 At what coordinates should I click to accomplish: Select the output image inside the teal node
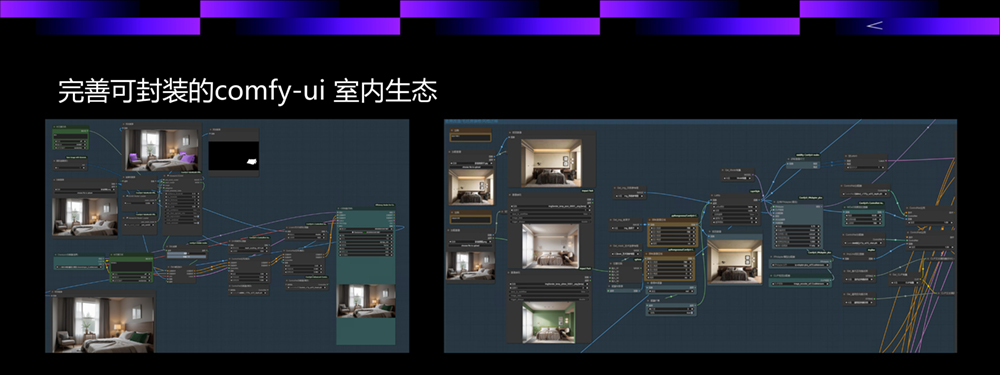(366, 300)
